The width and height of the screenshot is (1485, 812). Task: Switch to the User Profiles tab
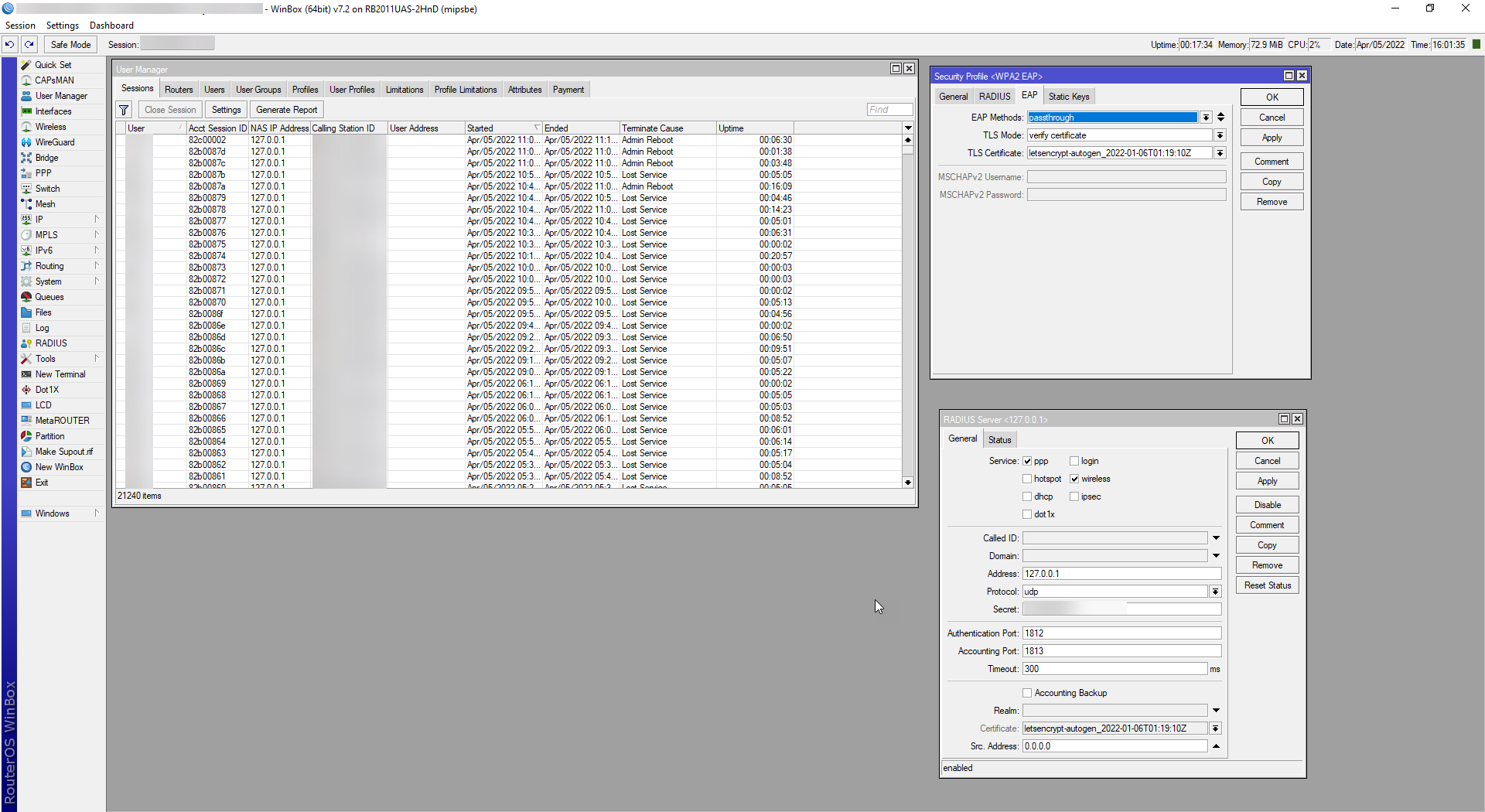tap(352, 90)
